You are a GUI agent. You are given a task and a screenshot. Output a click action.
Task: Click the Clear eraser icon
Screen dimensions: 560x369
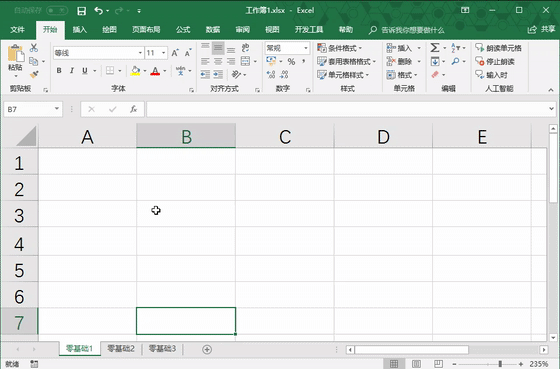pyautogui.click(x=435, y=75)
